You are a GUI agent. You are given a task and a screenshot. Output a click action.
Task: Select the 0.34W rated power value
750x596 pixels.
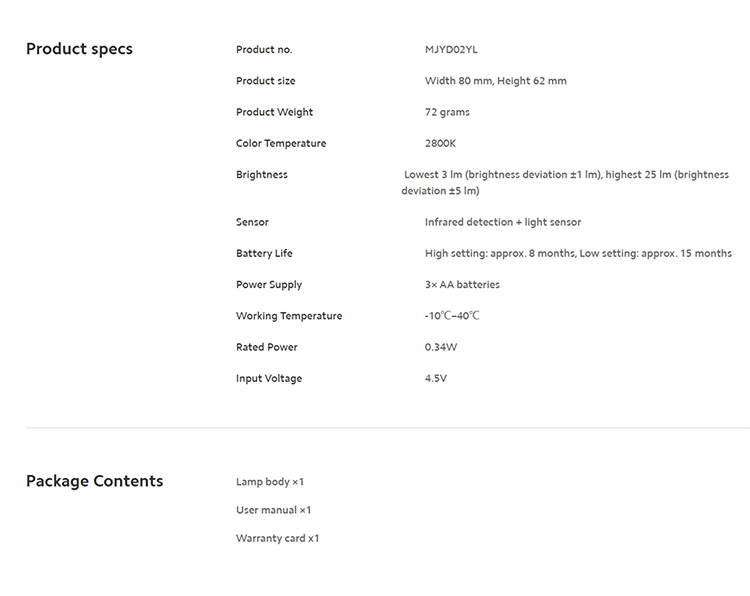point(441,347)
